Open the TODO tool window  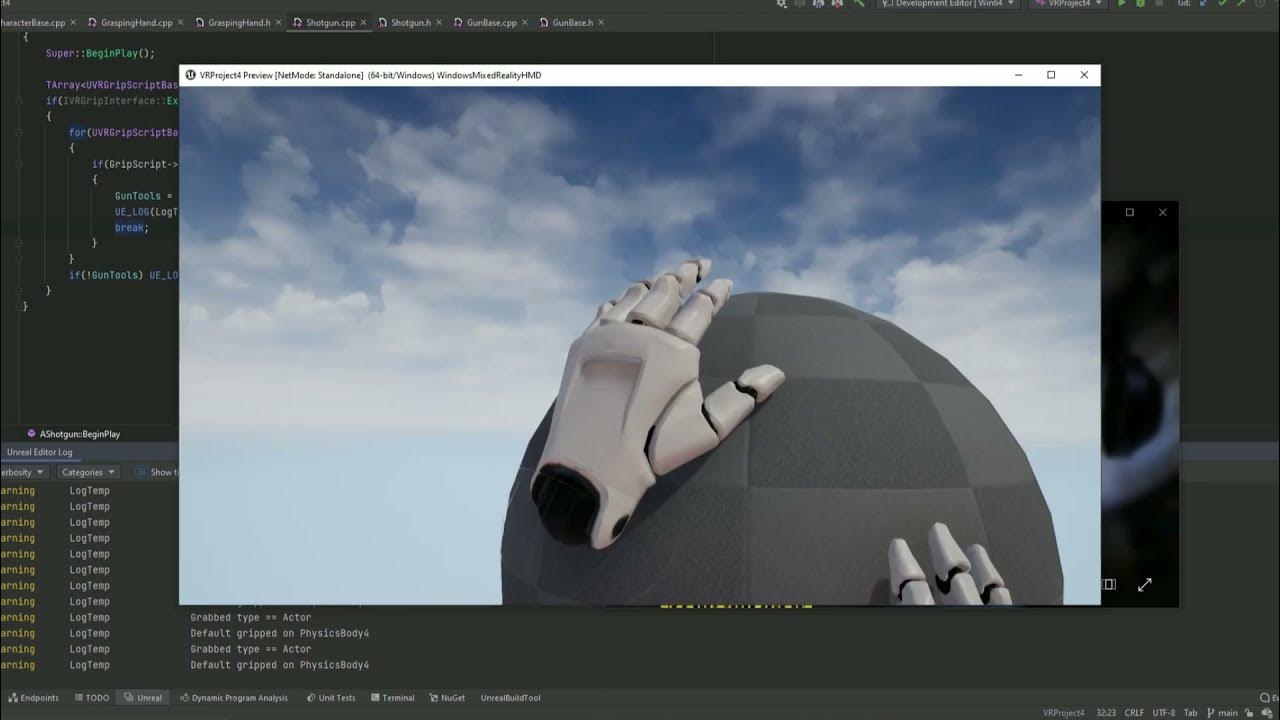point(90,698)
